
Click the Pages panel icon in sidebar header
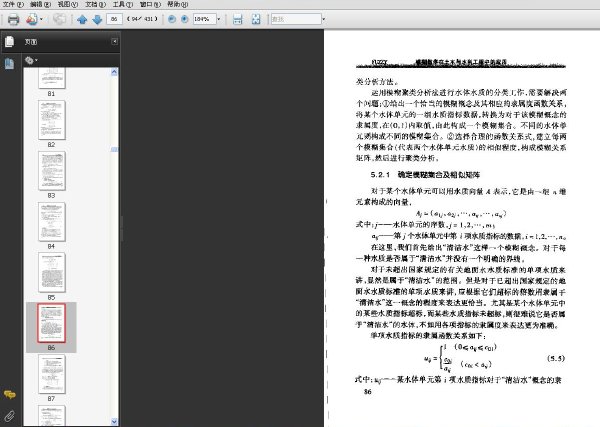pyautogui.click(x=10, y=41)
